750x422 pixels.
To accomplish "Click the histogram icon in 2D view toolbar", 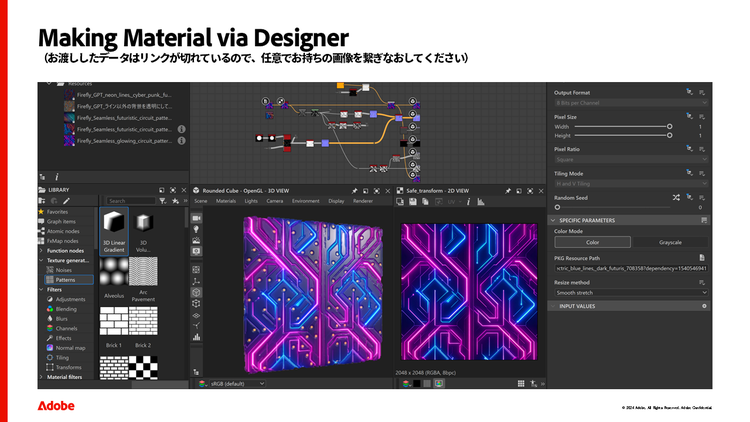I will click(x=481, y=202).
